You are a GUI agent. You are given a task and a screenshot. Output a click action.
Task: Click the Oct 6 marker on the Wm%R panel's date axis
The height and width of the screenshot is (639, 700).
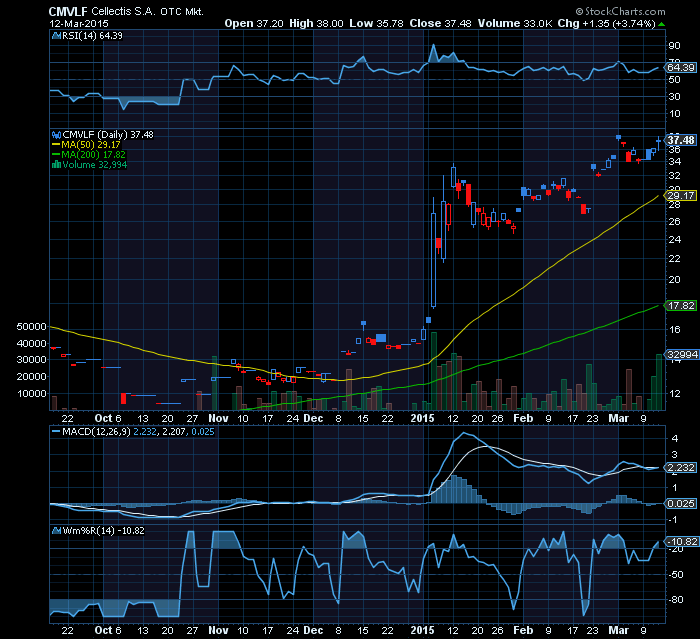coord(108,631)
